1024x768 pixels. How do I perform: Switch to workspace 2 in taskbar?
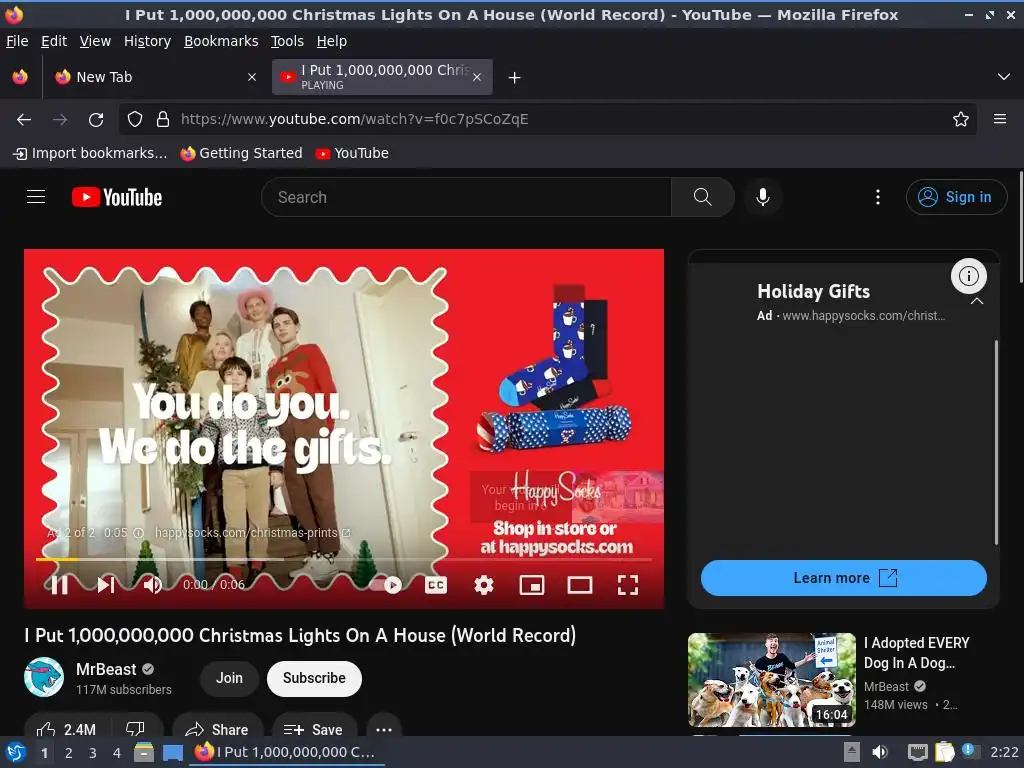click(69, 753)
